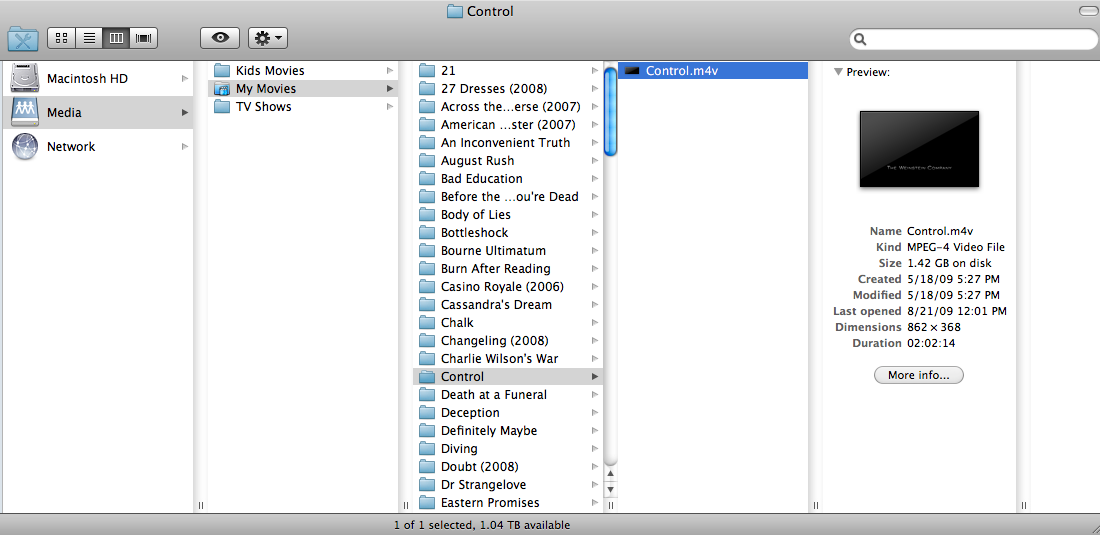The height and width of the screenshot is (535, 1100).
Task: Select Macintosh HD drive
Action: pyautogui.click(x=100, y=79)
